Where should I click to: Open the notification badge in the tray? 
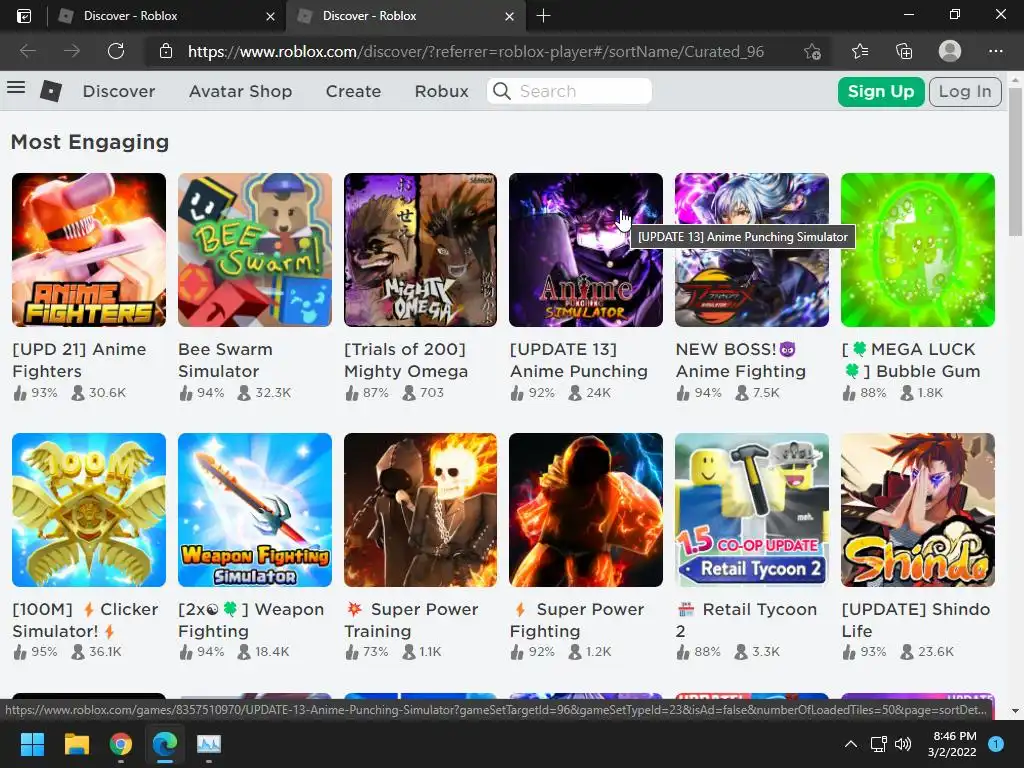[x=996, y=744]
